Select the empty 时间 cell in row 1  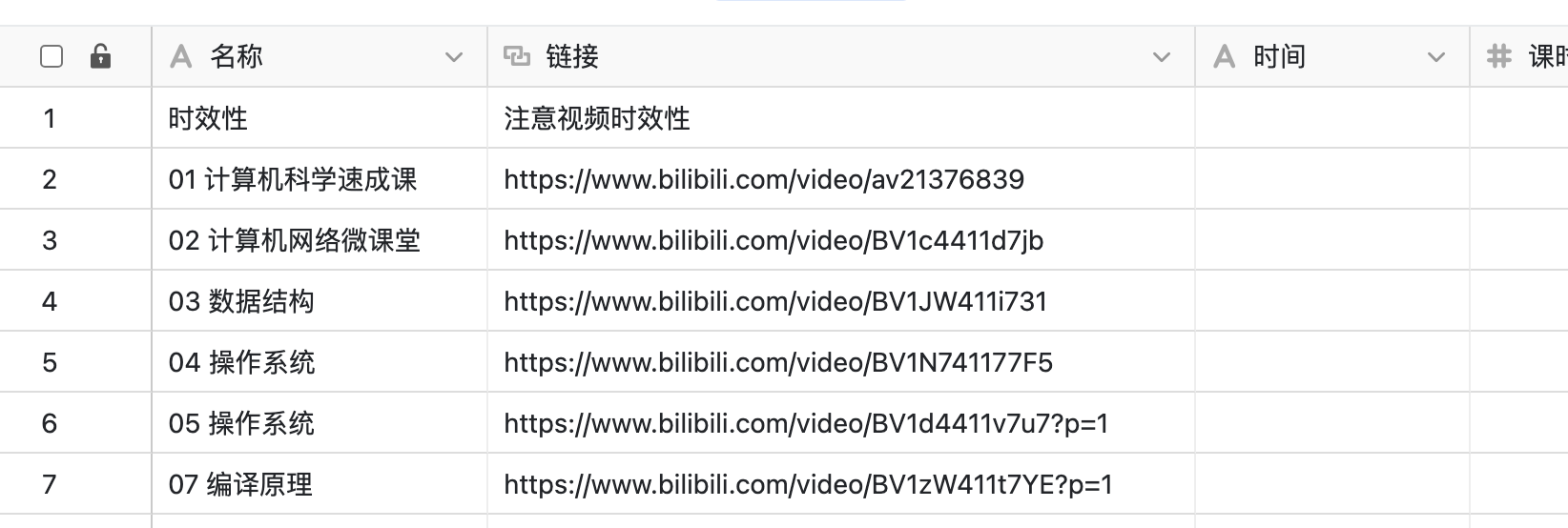(x=1332, y=118)
